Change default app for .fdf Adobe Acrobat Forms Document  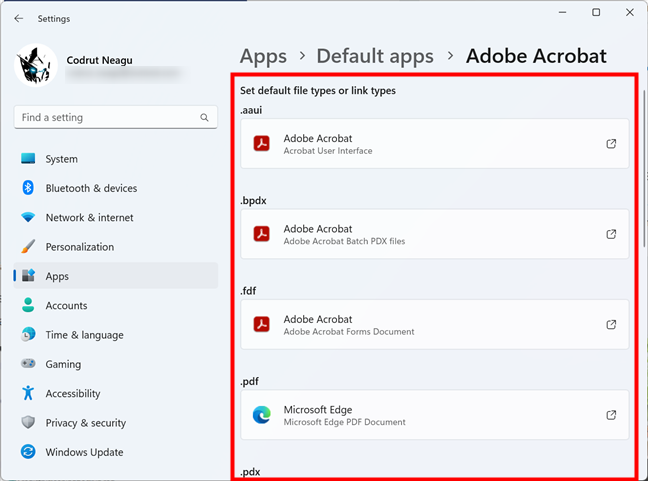pos(434,325)
